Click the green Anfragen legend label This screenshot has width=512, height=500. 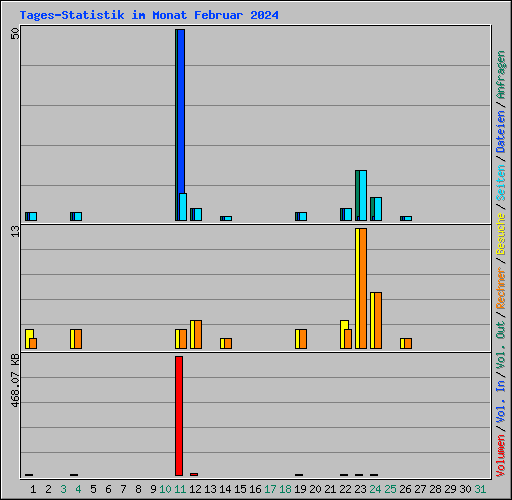(501, 74)
